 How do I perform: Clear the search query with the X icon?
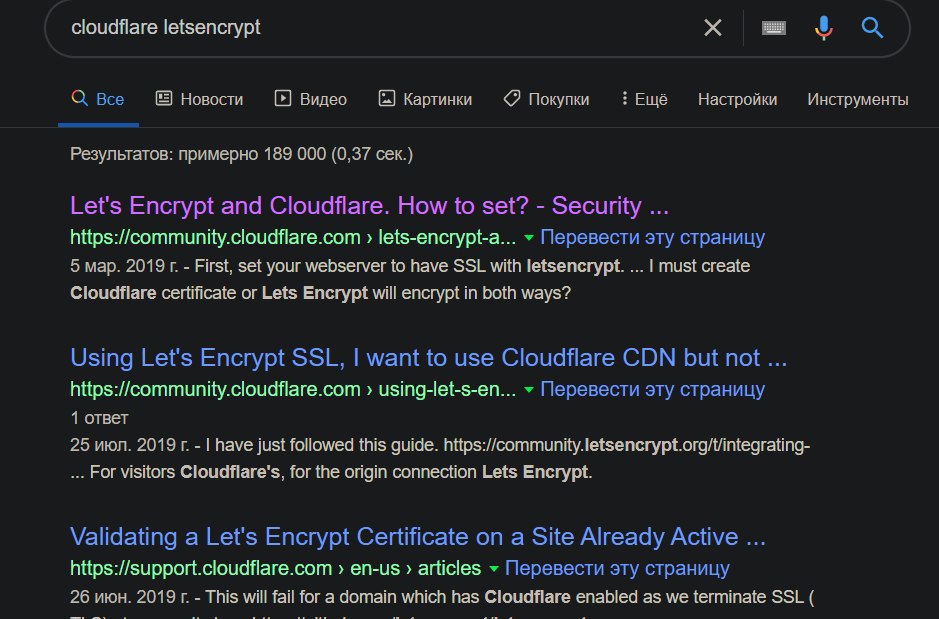pyautogui.click(x=713, y=28)
